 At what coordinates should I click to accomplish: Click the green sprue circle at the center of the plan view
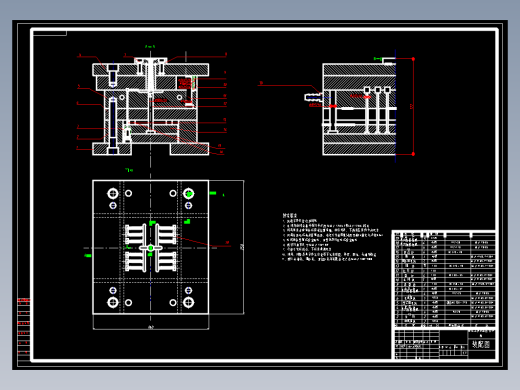[151, 248]
